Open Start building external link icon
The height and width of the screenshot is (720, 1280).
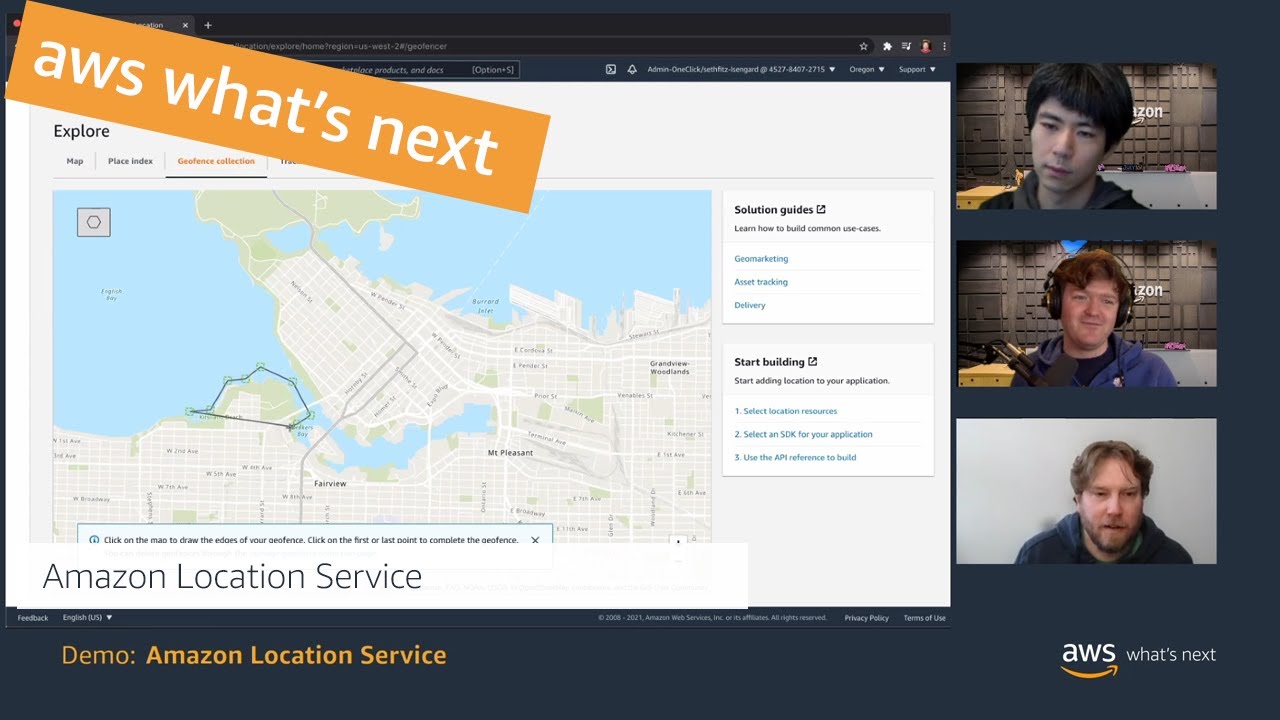pyautogui.click(x=812, y=361)
